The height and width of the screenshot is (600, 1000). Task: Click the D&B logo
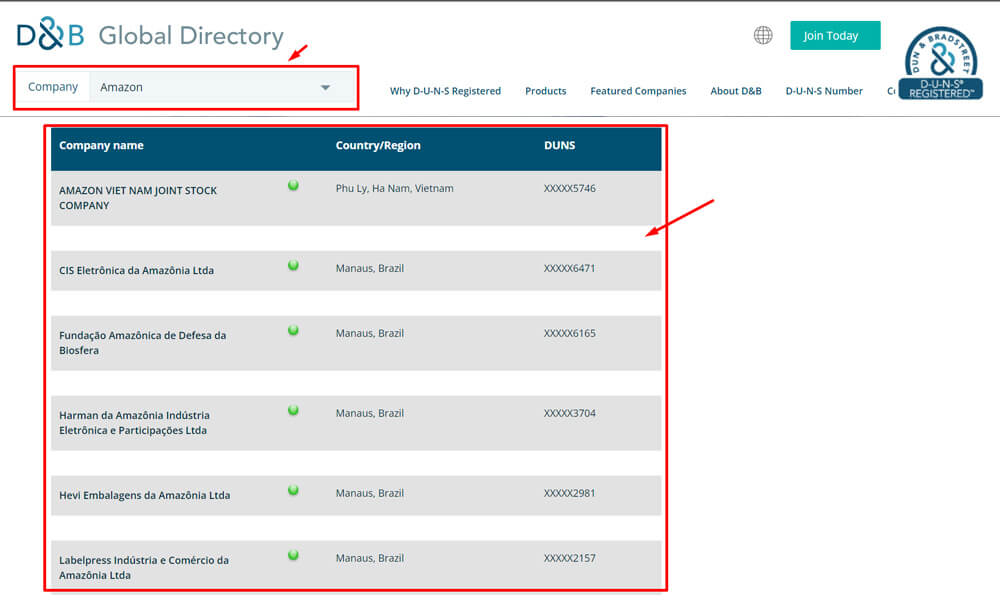pos(50,34)
